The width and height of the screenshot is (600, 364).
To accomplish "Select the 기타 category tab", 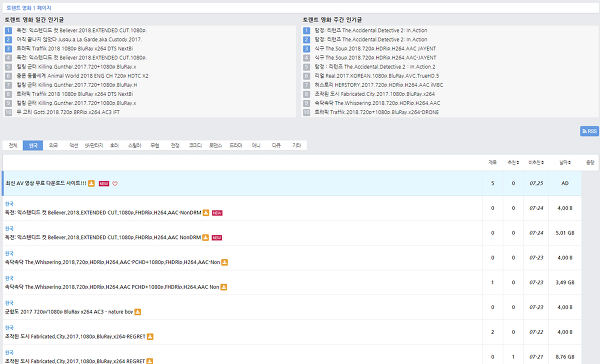I will tap(297, 145).
